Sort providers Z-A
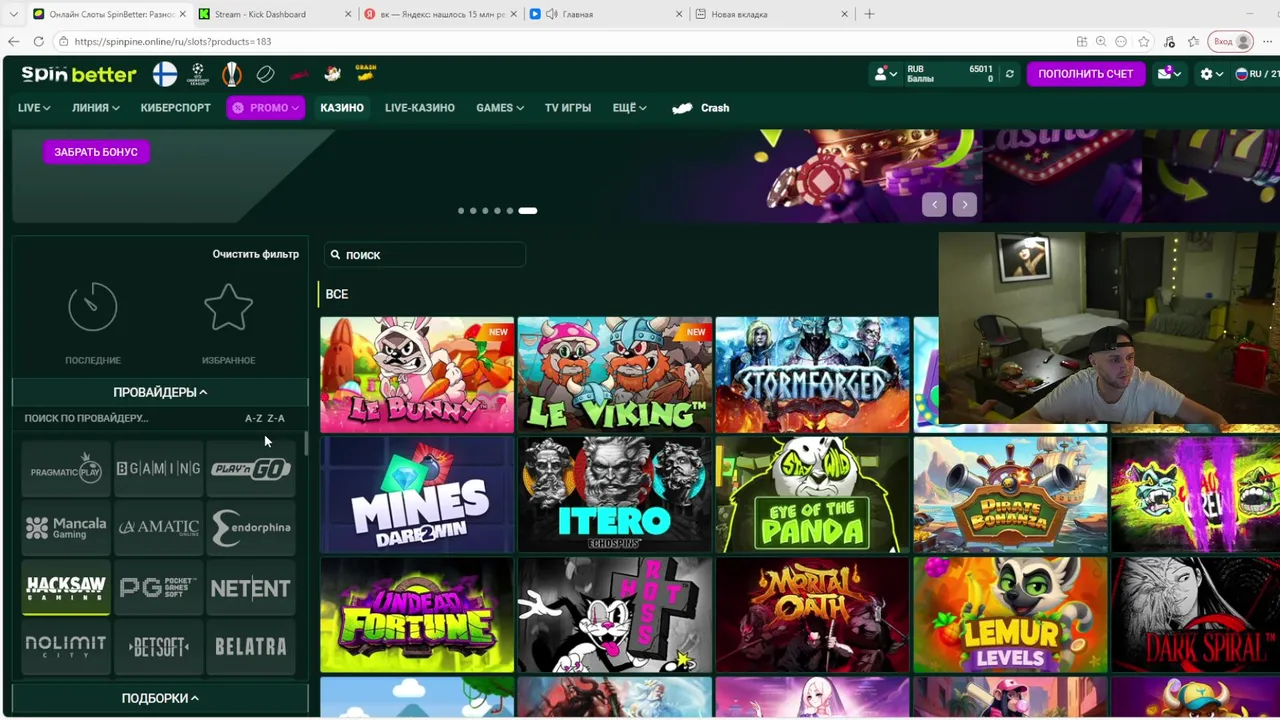 coord(276,418)
